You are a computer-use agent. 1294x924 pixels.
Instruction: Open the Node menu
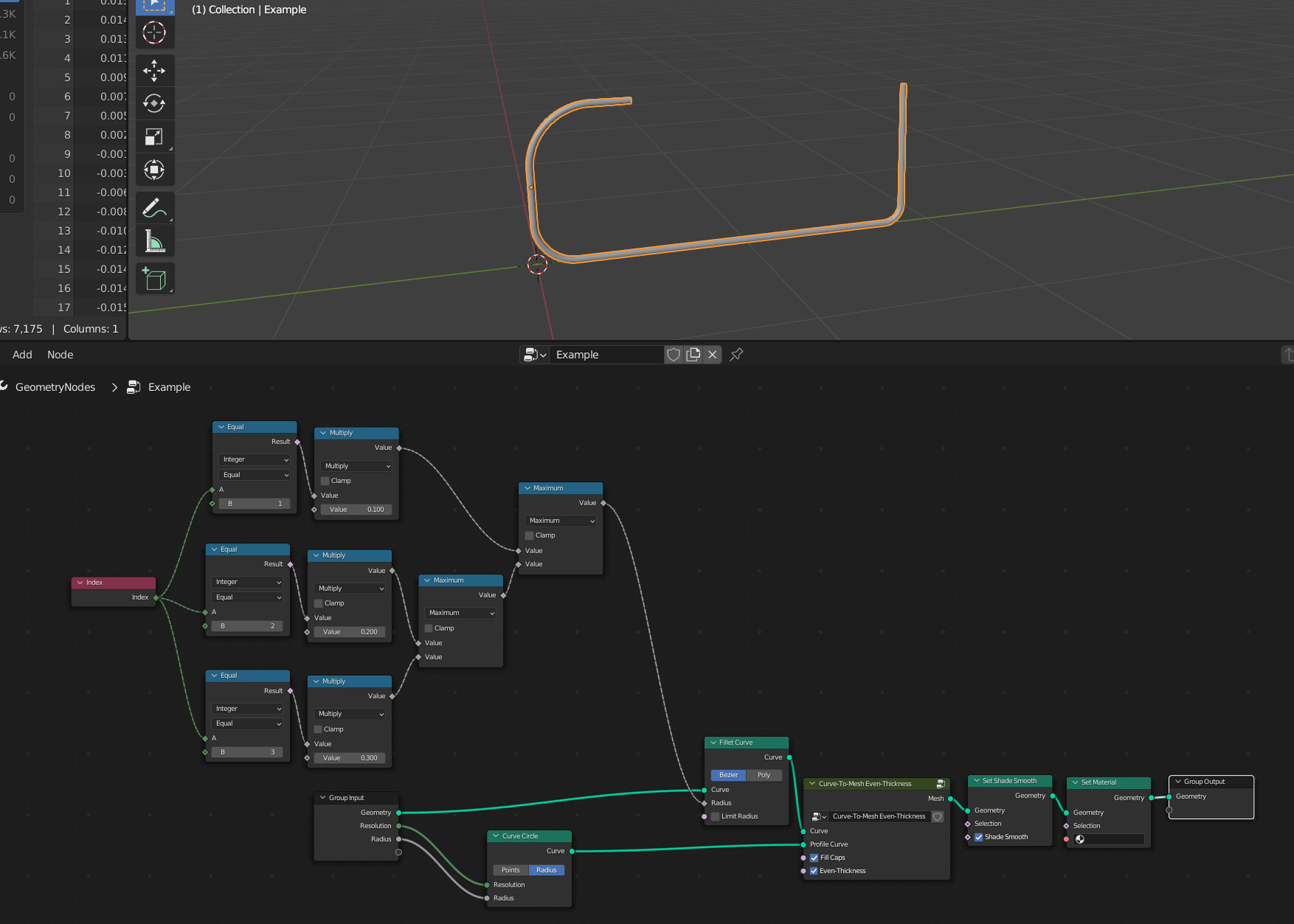click(x=60, y=355)
